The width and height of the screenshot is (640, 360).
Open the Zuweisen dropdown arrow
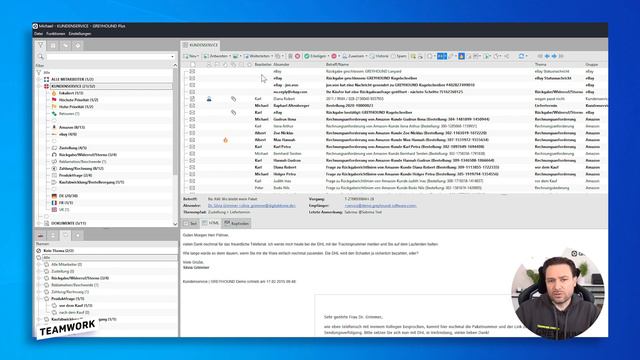[366, 56]
